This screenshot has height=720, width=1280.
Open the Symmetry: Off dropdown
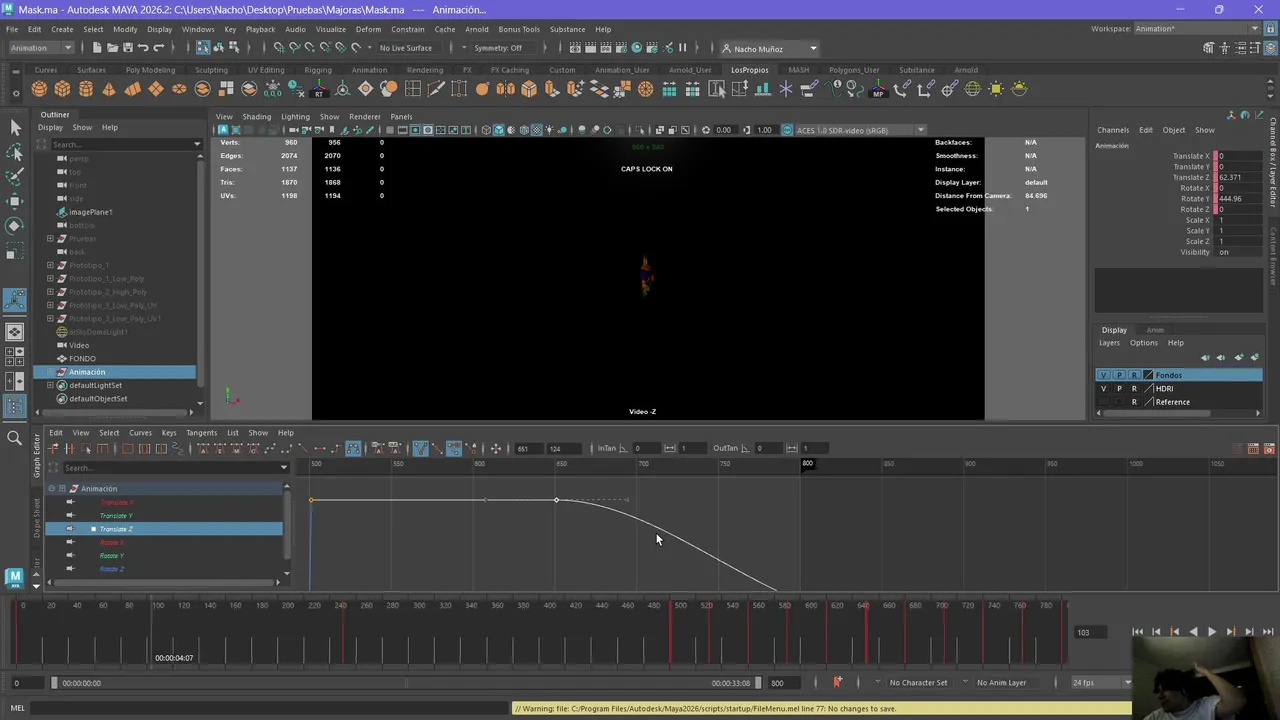pyautogui.click(x=498, y=48)
